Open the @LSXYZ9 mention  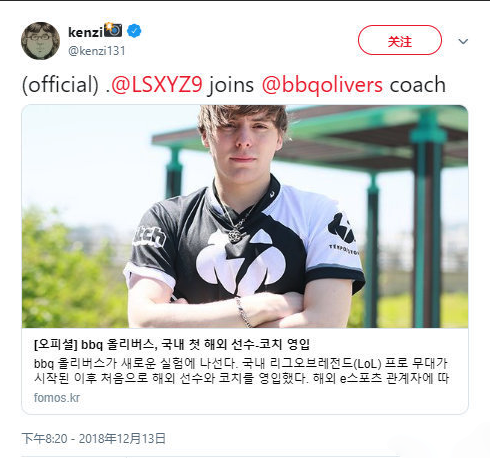pyautogui.click(x=157, y=85)
